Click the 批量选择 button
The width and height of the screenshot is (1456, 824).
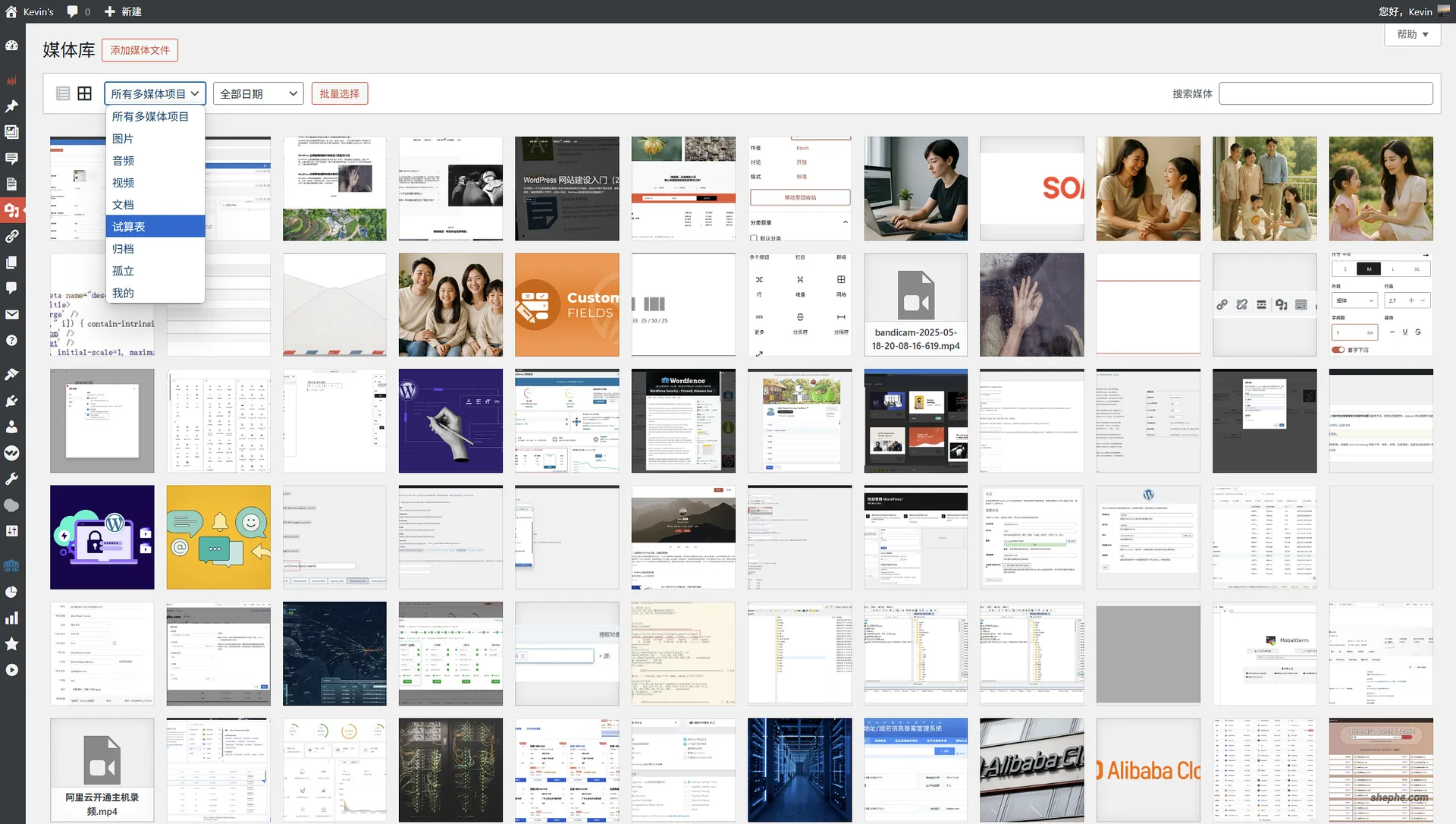click(x=339, y=93)
